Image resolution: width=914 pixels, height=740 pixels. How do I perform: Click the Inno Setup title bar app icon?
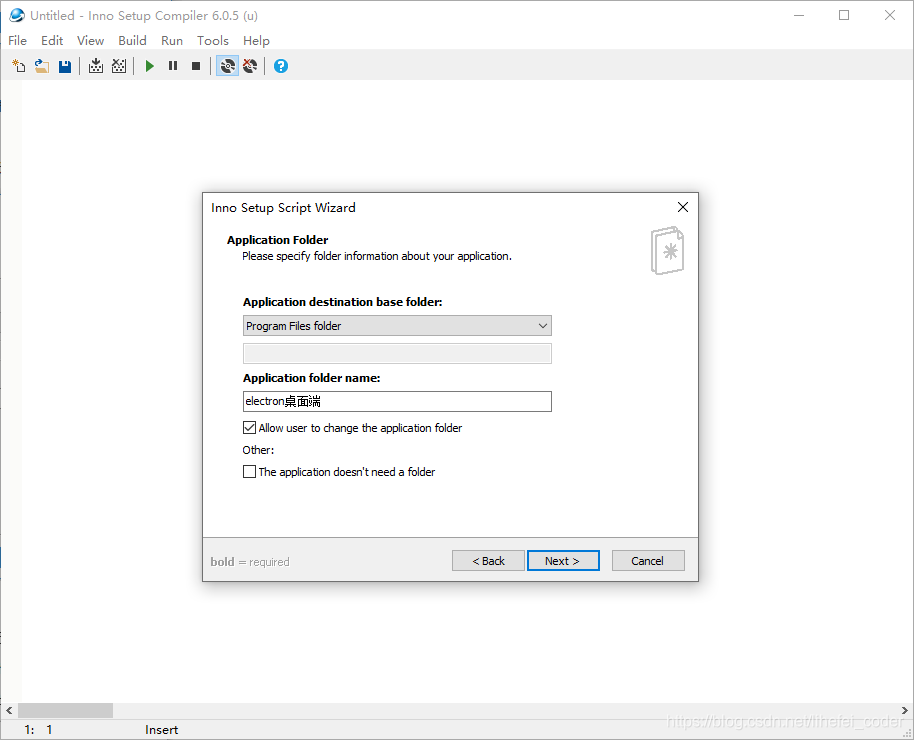pos(17,15)
